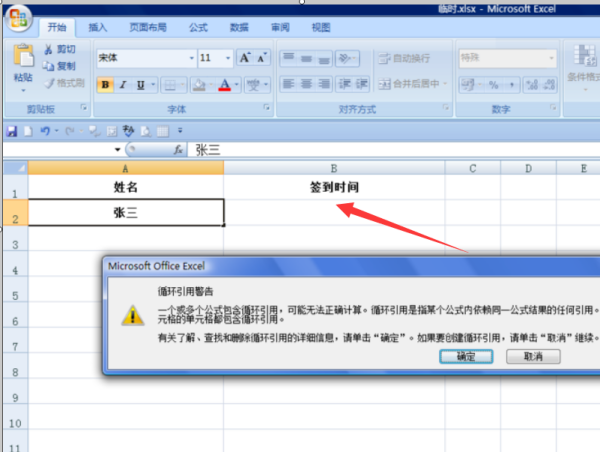Align text to middle of cell
600x452 pixels.
click(x=306, y=58)
